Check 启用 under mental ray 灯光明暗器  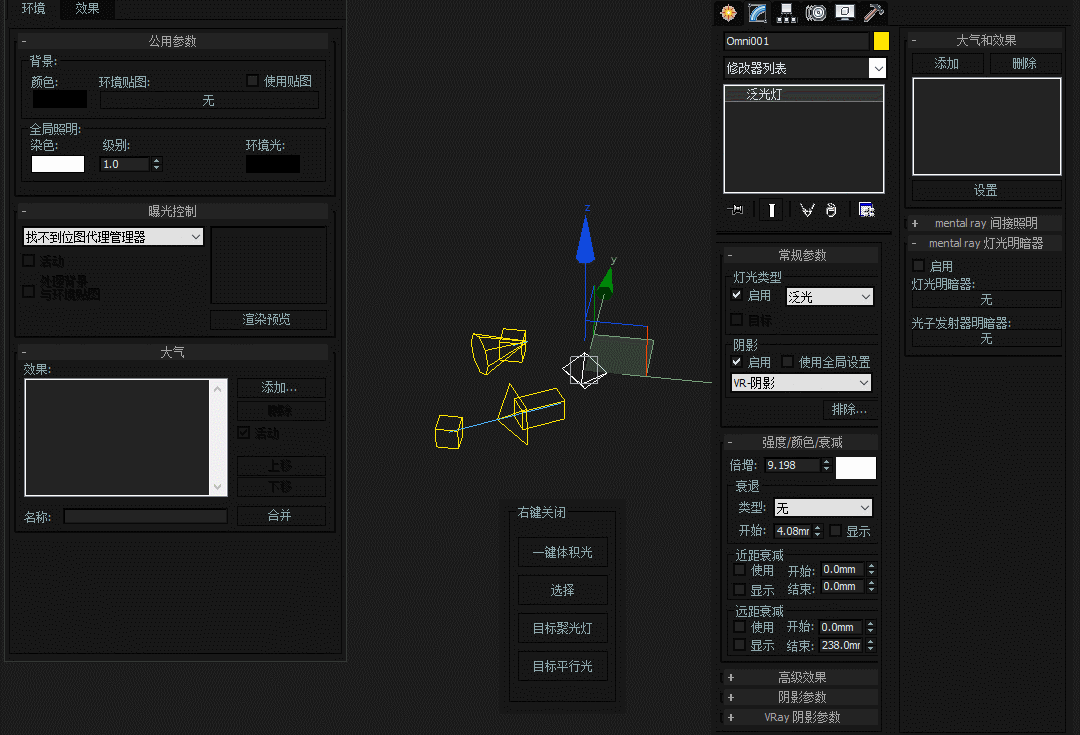[918, 266]
